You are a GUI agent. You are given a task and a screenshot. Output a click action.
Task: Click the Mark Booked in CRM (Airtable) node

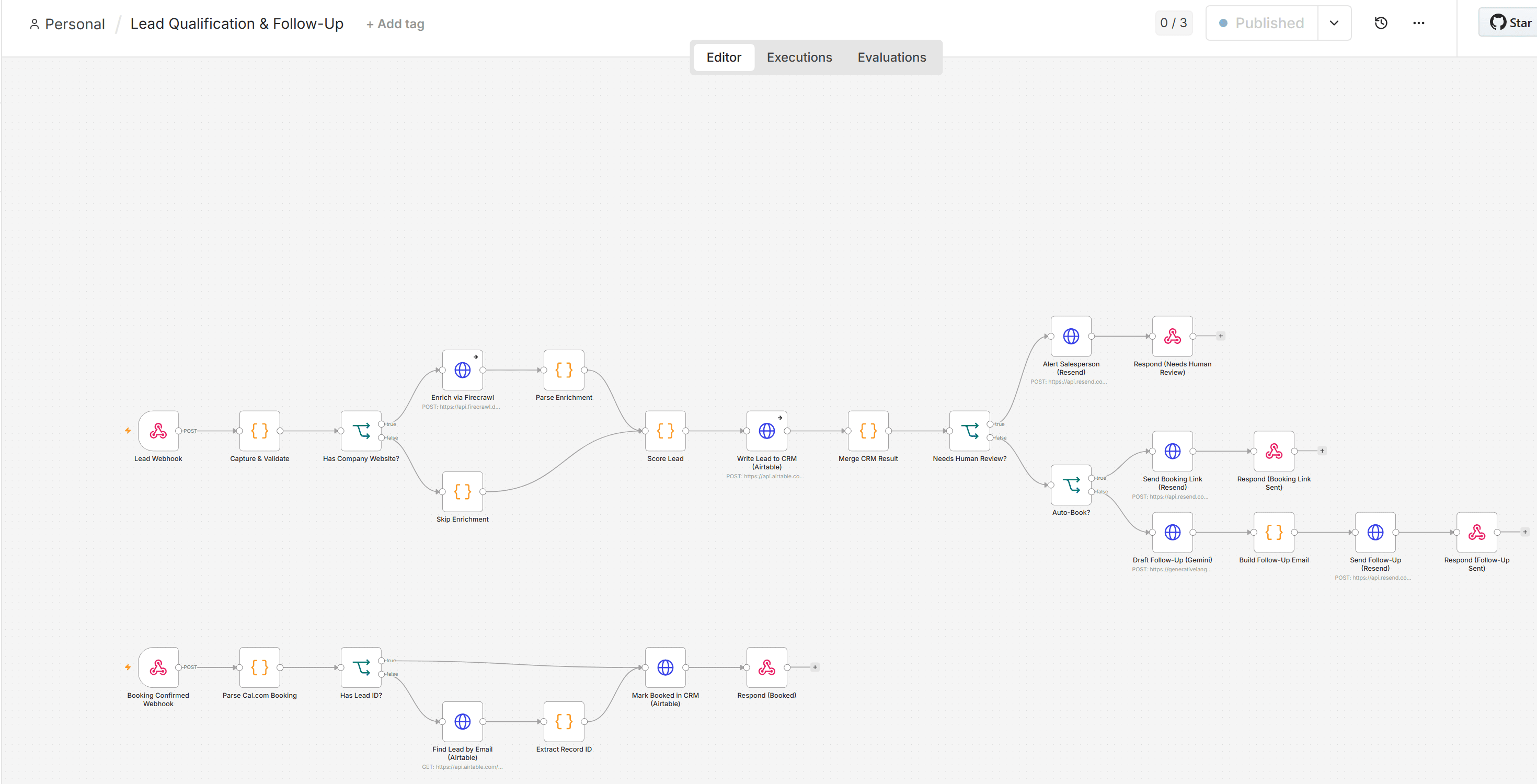point(666,667)
